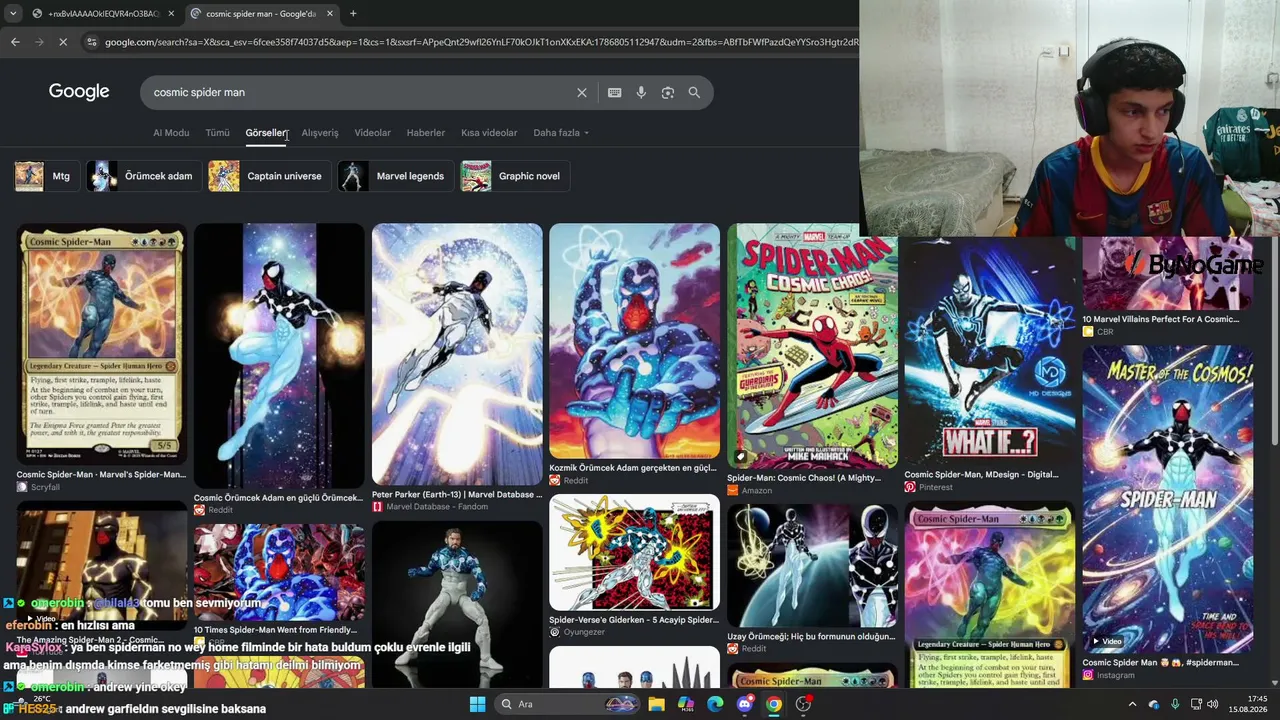Open the blue Spider-Man action figure image

click(x=457, y=604)
